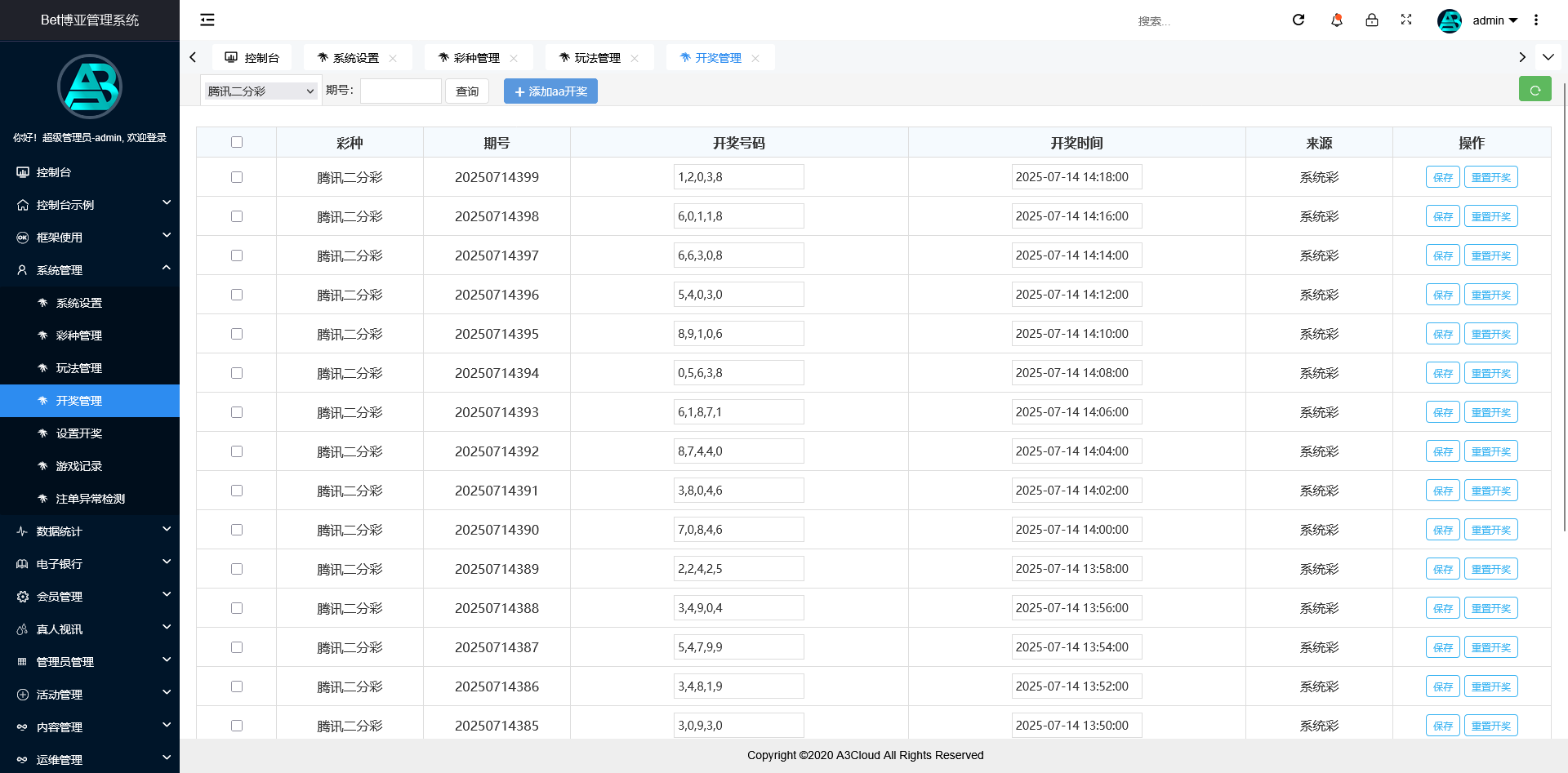The image size is (1568, 773).
Task: Click the 注单异常检测 icon in sidebar
Action: pos(42,499)
